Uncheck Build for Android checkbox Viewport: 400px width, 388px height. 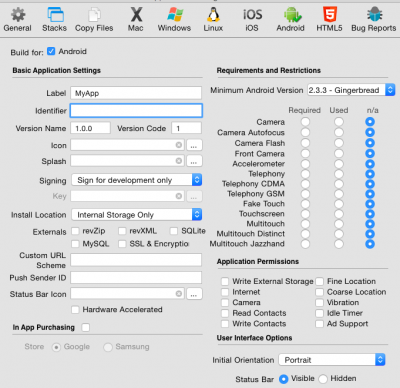click(x=51, y=51)
